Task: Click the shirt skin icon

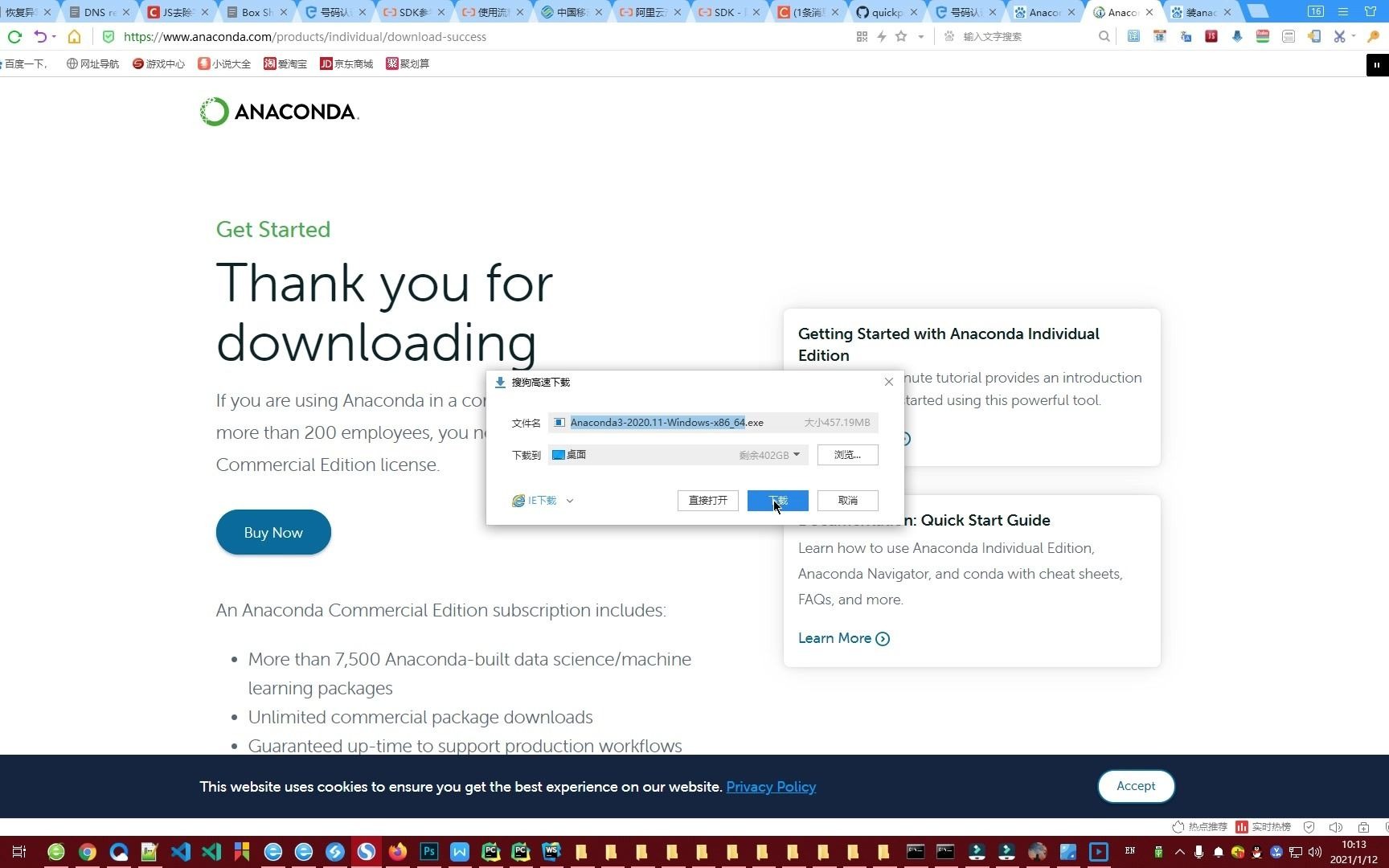Action: [1371, 11]
